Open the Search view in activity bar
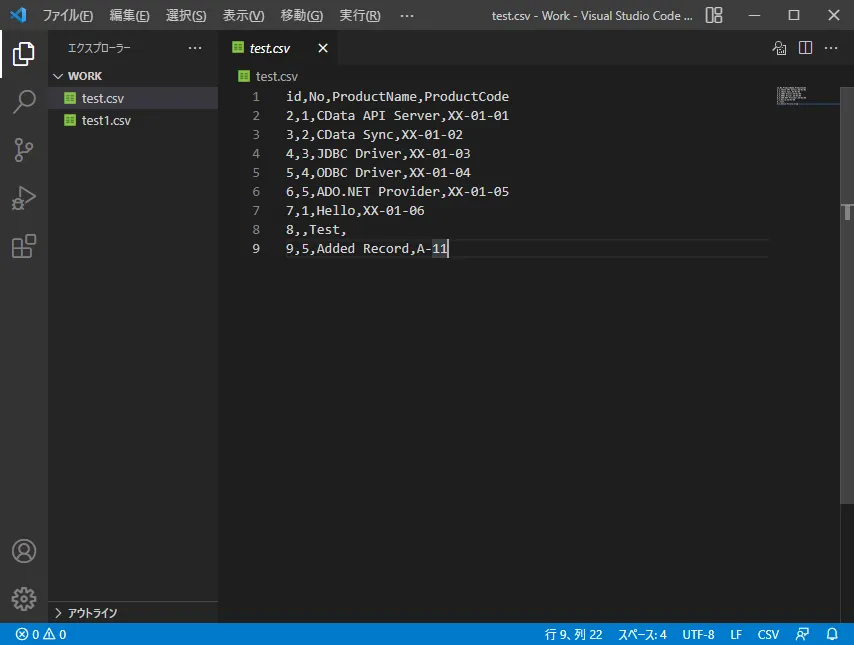The width and height of the screenshot is (854, 645). (24, 102)
